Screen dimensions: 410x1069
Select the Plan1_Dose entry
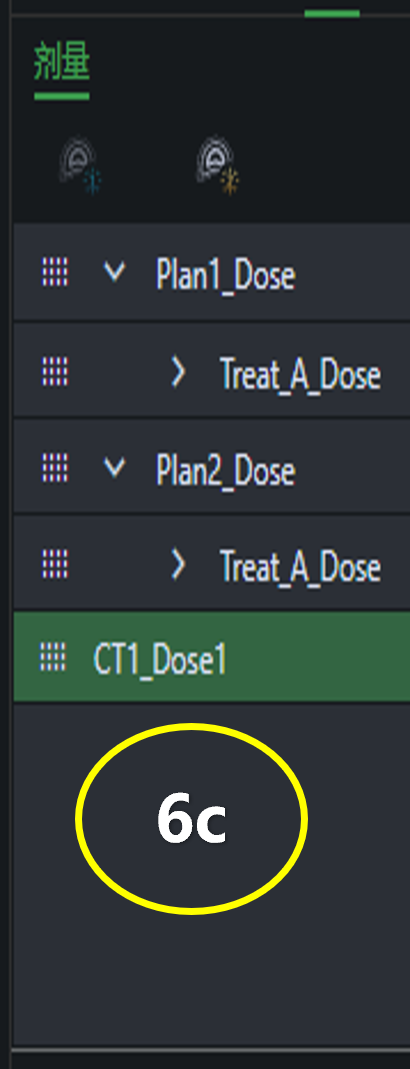tap(225, 275)
